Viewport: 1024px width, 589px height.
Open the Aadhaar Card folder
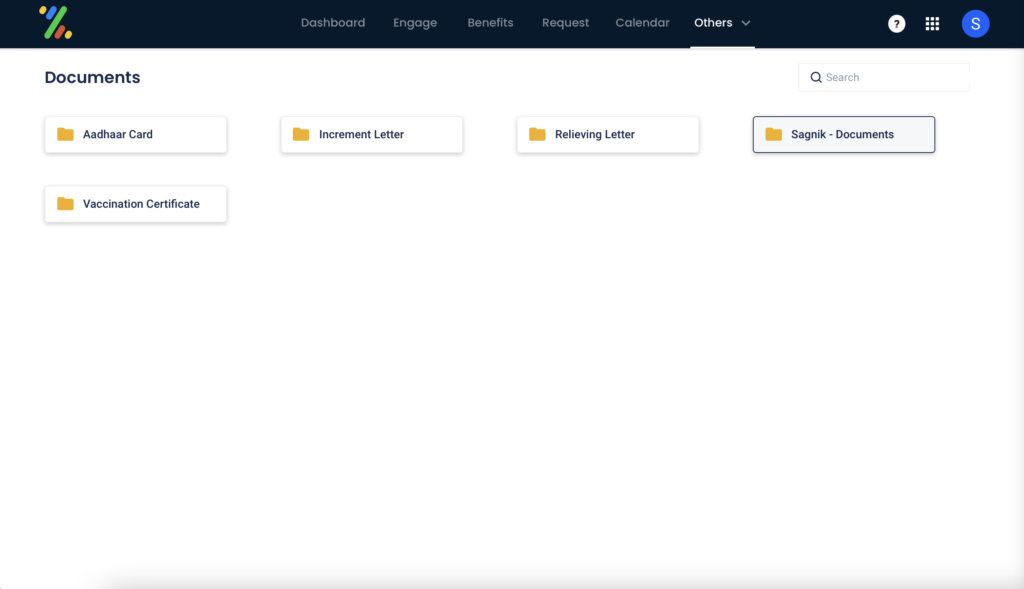(x=136, y=135)
